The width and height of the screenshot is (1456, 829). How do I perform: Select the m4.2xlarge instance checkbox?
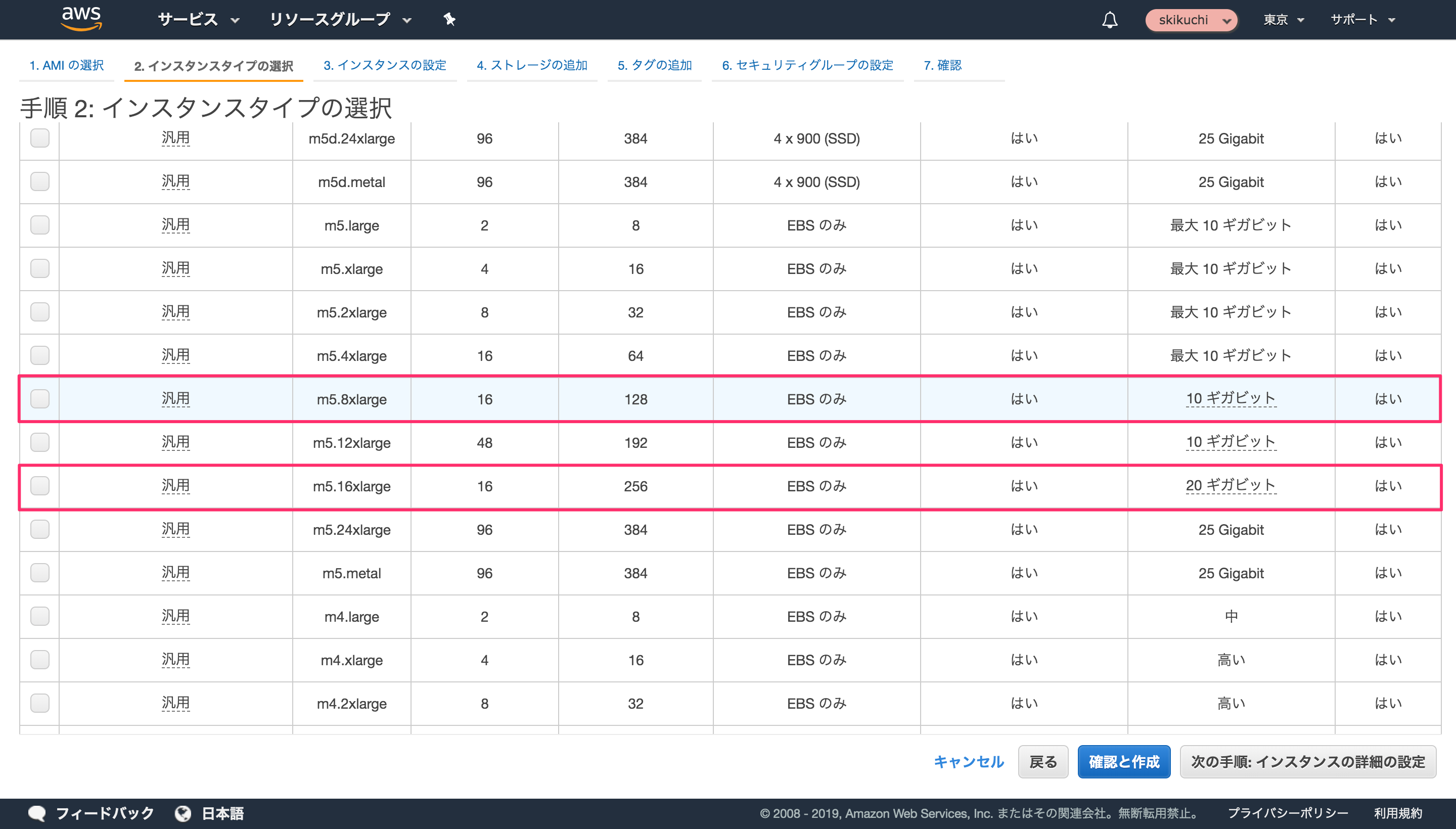click(x=40, y=703)
